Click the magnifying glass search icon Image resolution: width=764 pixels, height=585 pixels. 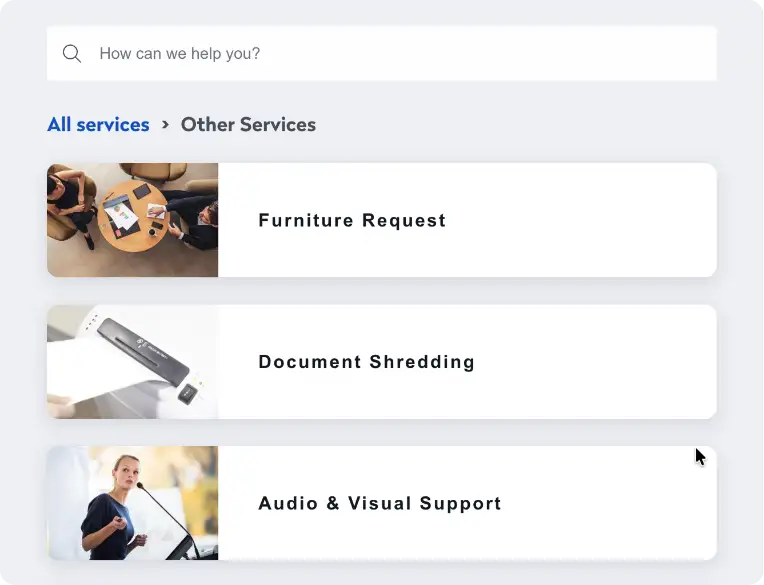[72, 54]
